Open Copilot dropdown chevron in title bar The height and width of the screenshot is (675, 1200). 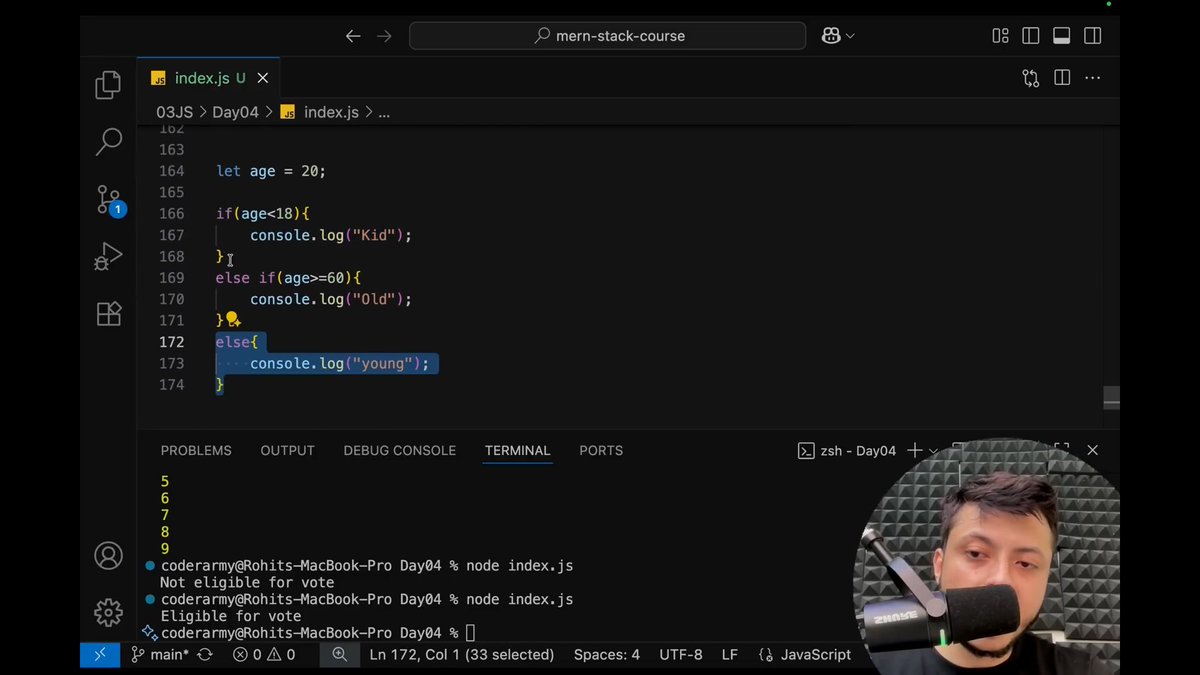tap(850, 36)
